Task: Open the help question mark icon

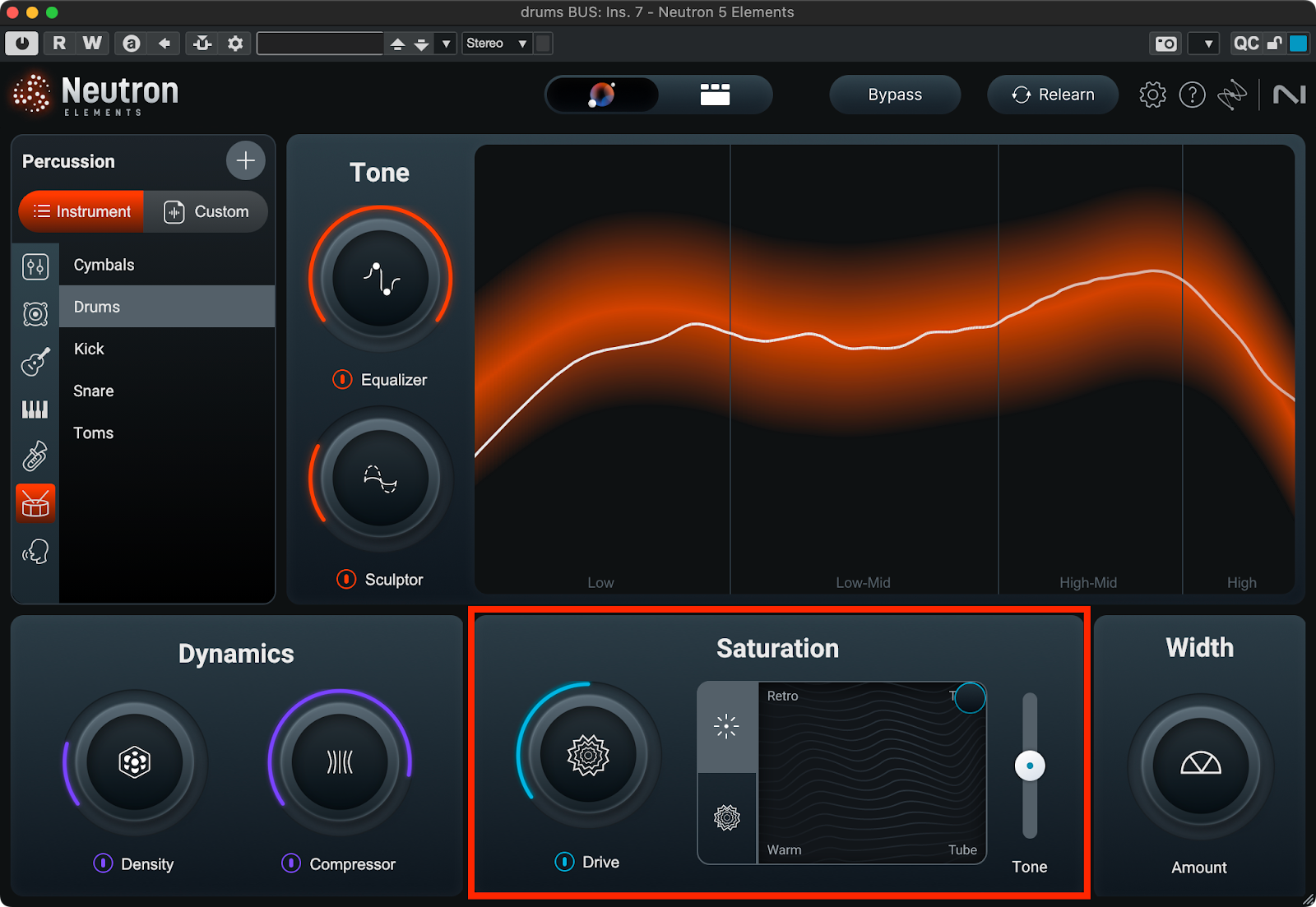Action: 1192,95
